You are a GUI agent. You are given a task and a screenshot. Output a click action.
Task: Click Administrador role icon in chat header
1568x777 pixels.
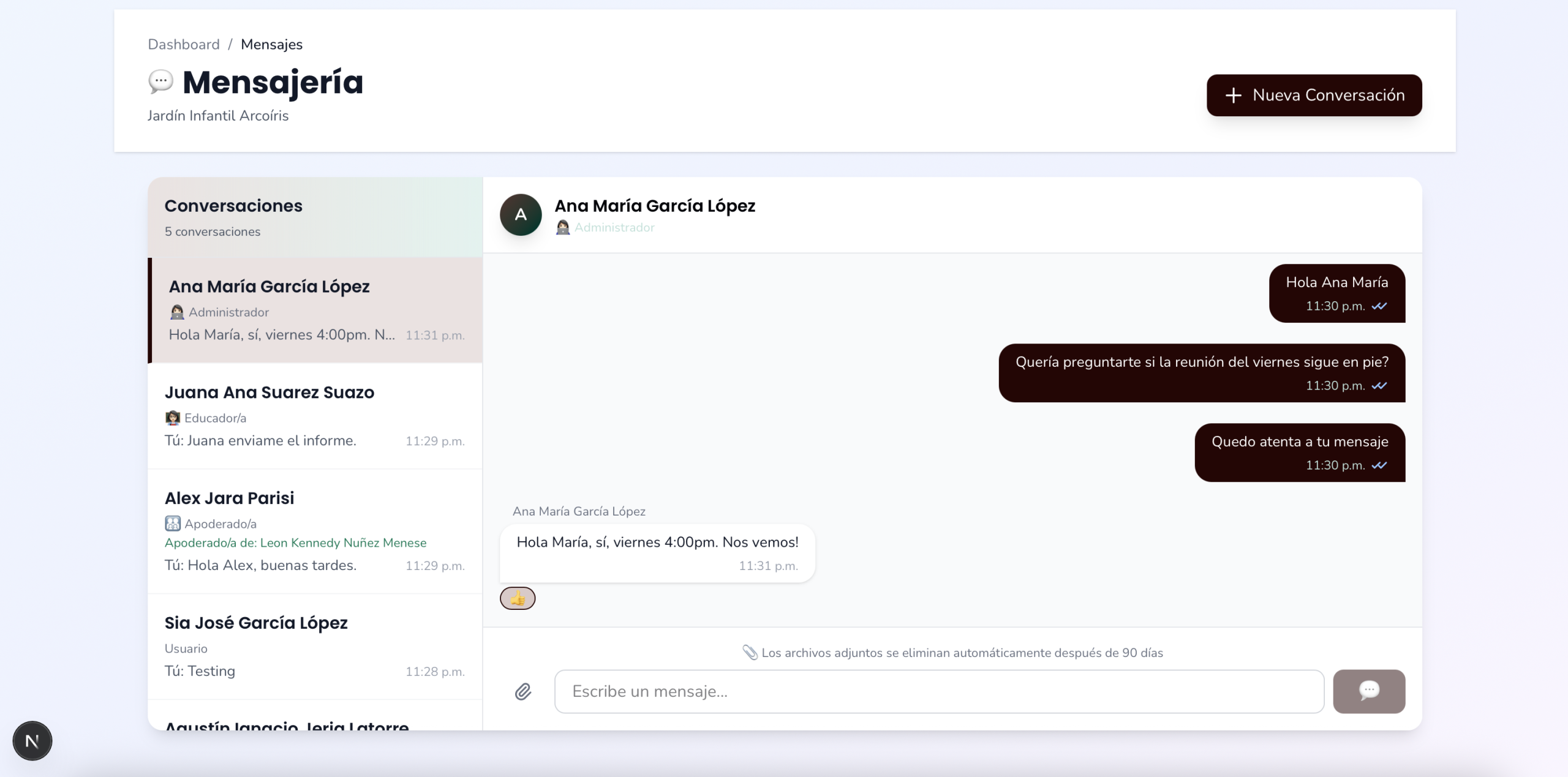(562, 228)
